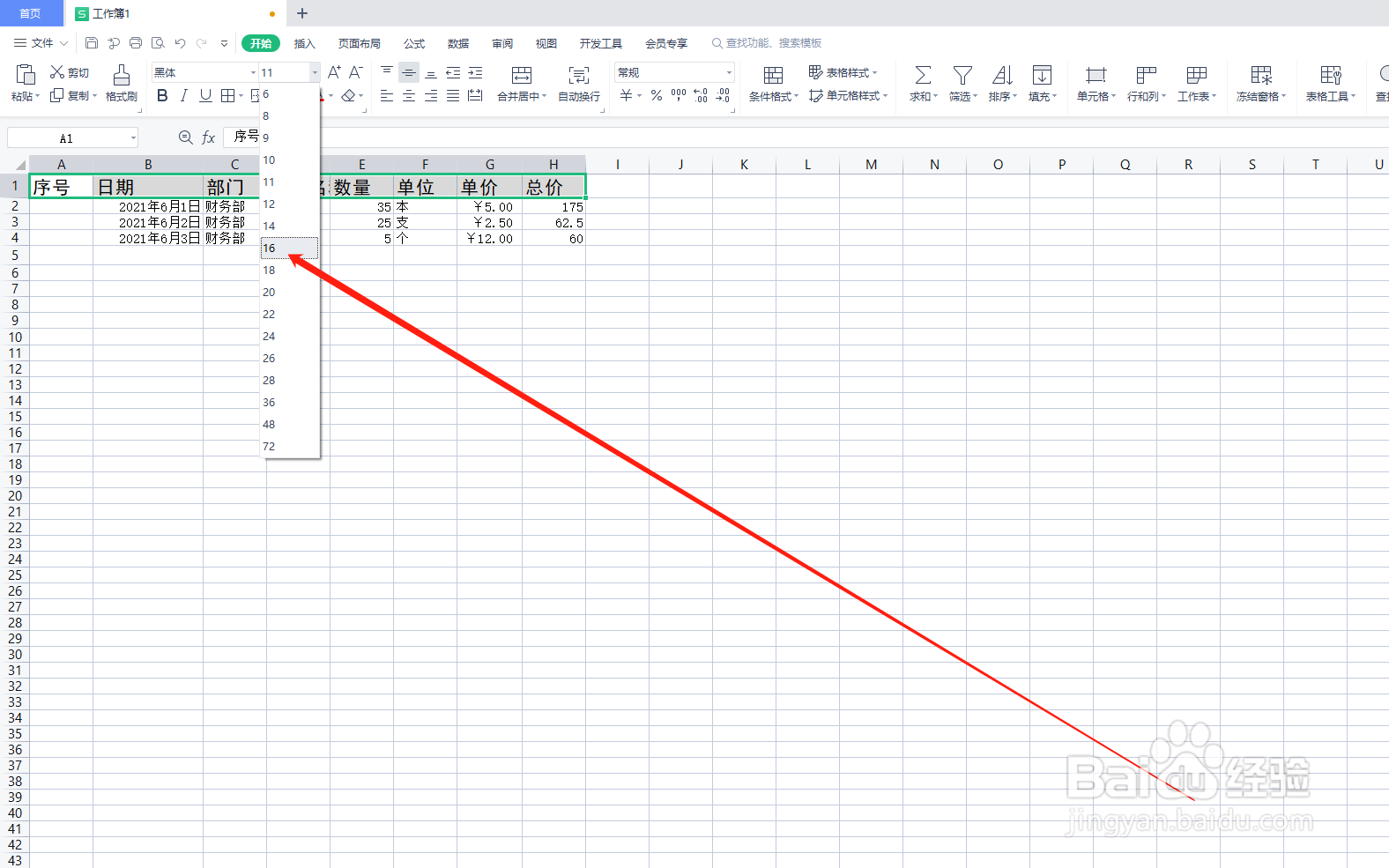Screen dimensions: 1389x868
Task: Click the 复制 (Copy) button
Action: tap(72, 95)
